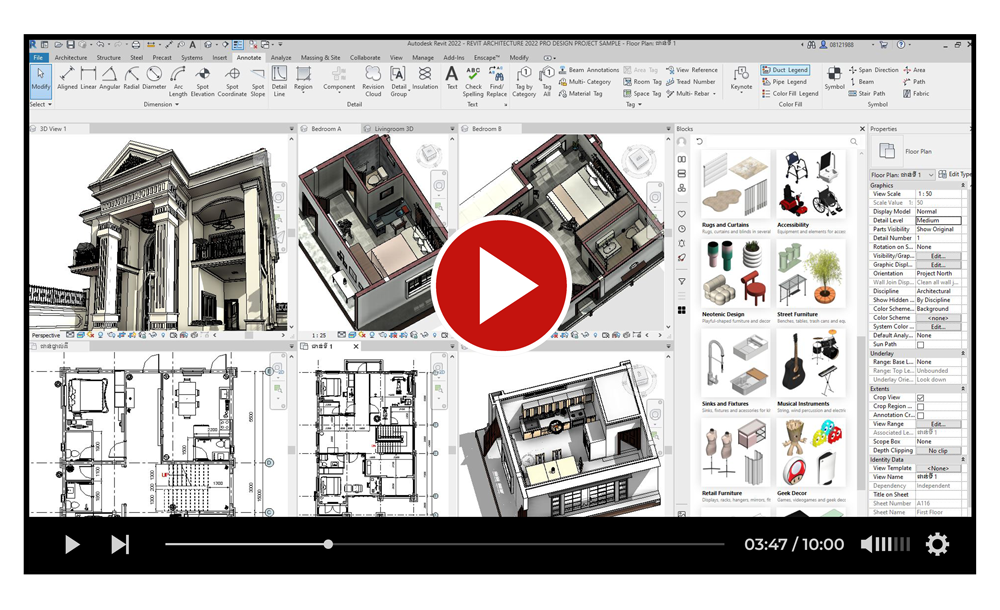Select the Aligned dimension tool
Screen dimensions: 1000x610
tap(67, 78)
